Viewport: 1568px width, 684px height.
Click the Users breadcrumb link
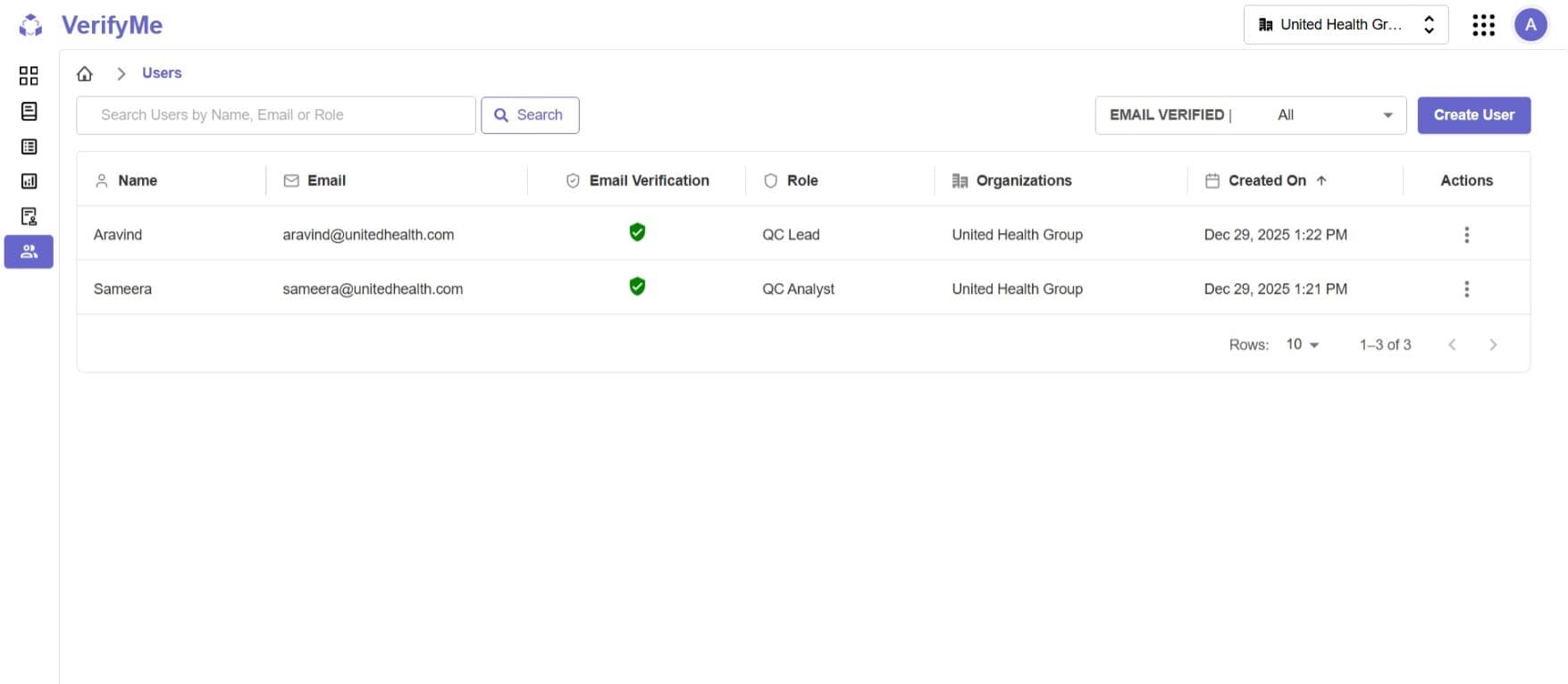tap(162, 73)
